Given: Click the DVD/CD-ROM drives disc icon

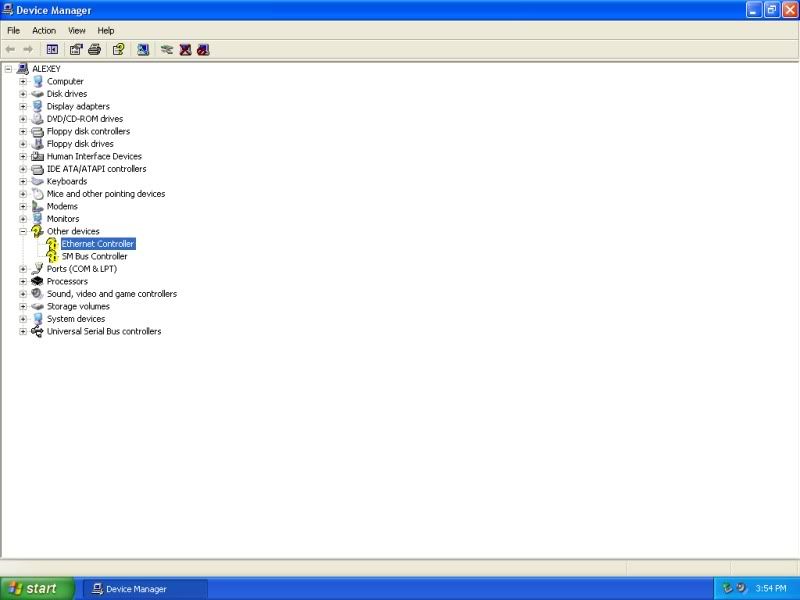Looking at the screenshot, I should point(37,119).
